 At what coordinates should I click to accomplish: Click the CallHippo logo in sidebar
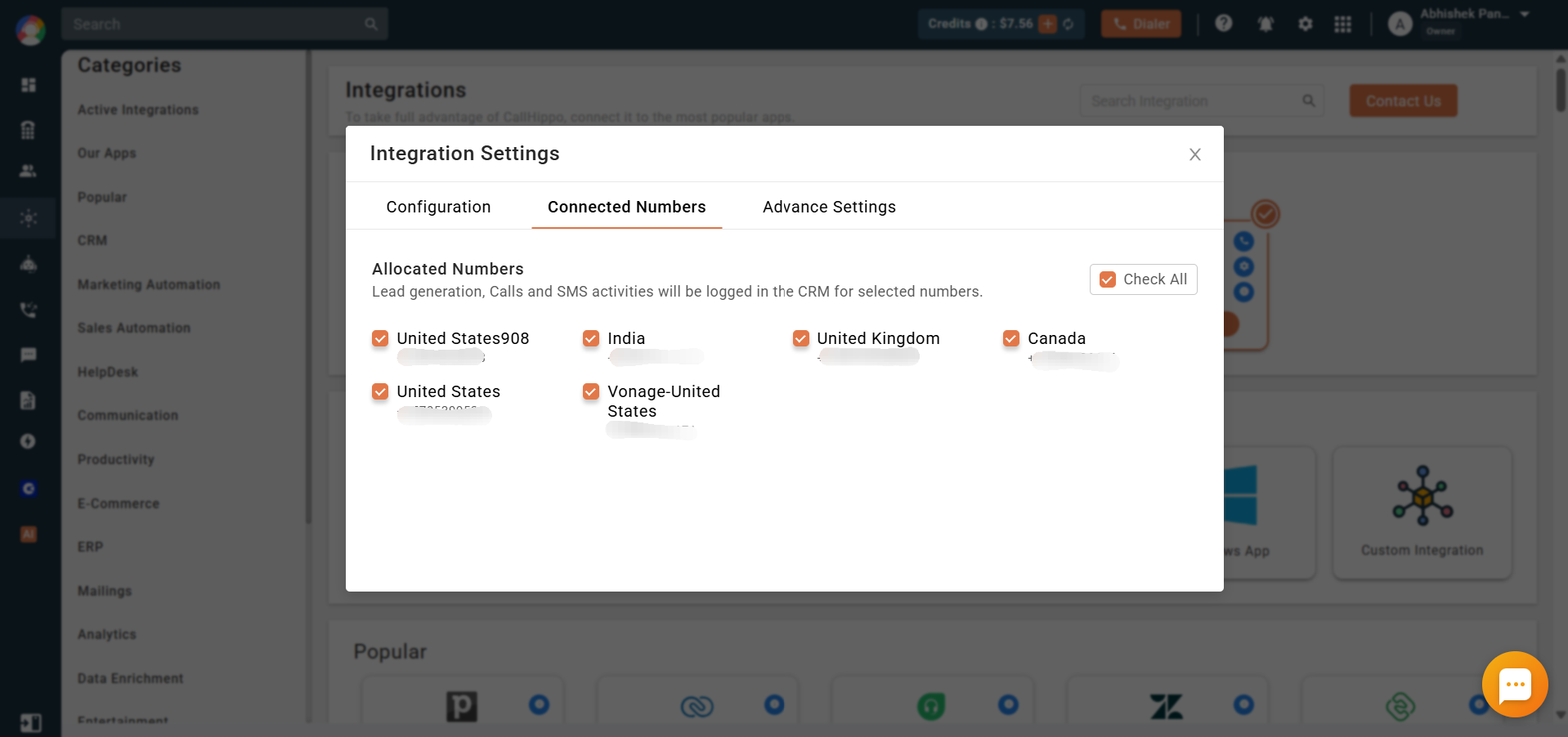(30, 30)
